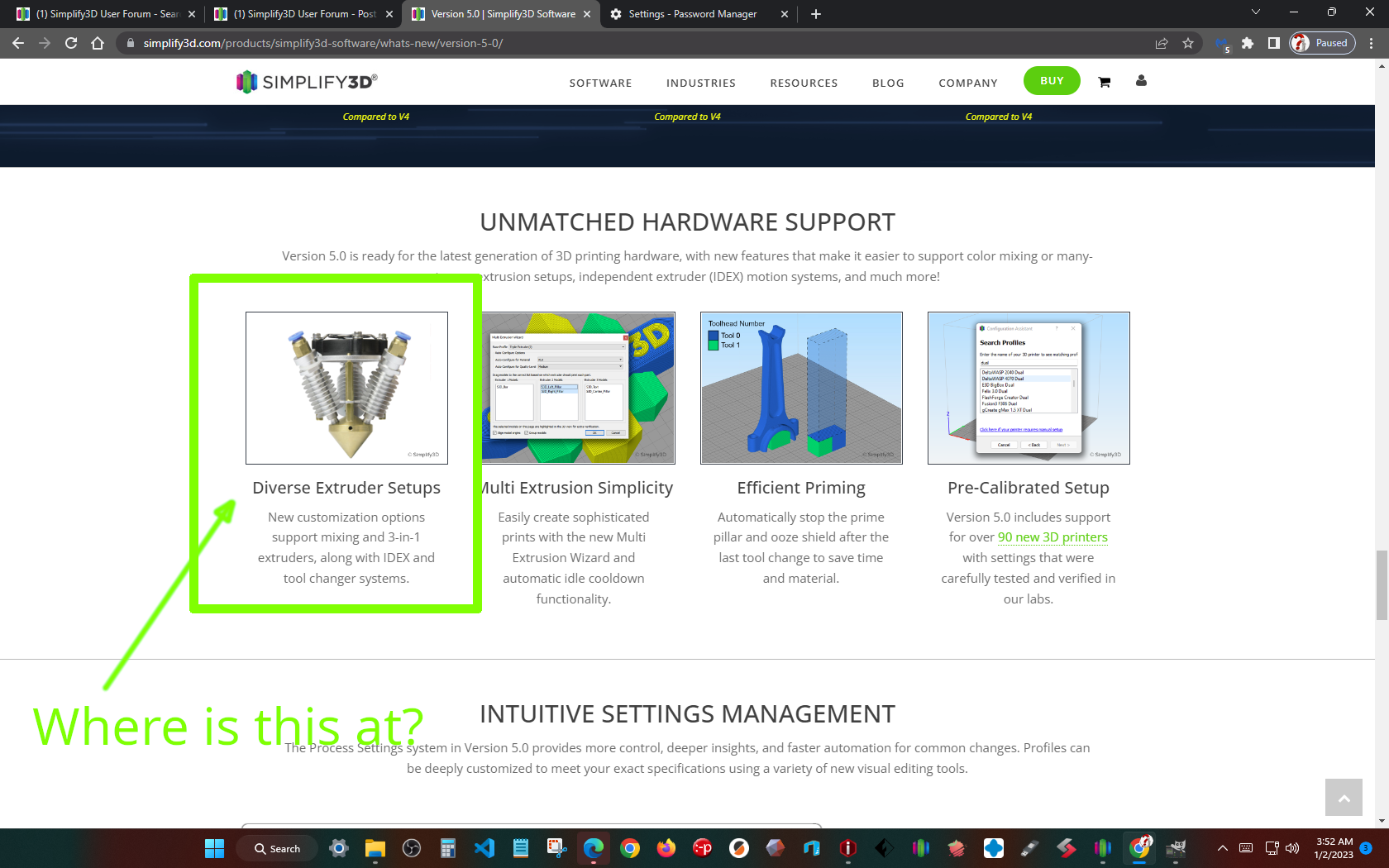Open the Calculator from the taskbar

tap(448, 848)
